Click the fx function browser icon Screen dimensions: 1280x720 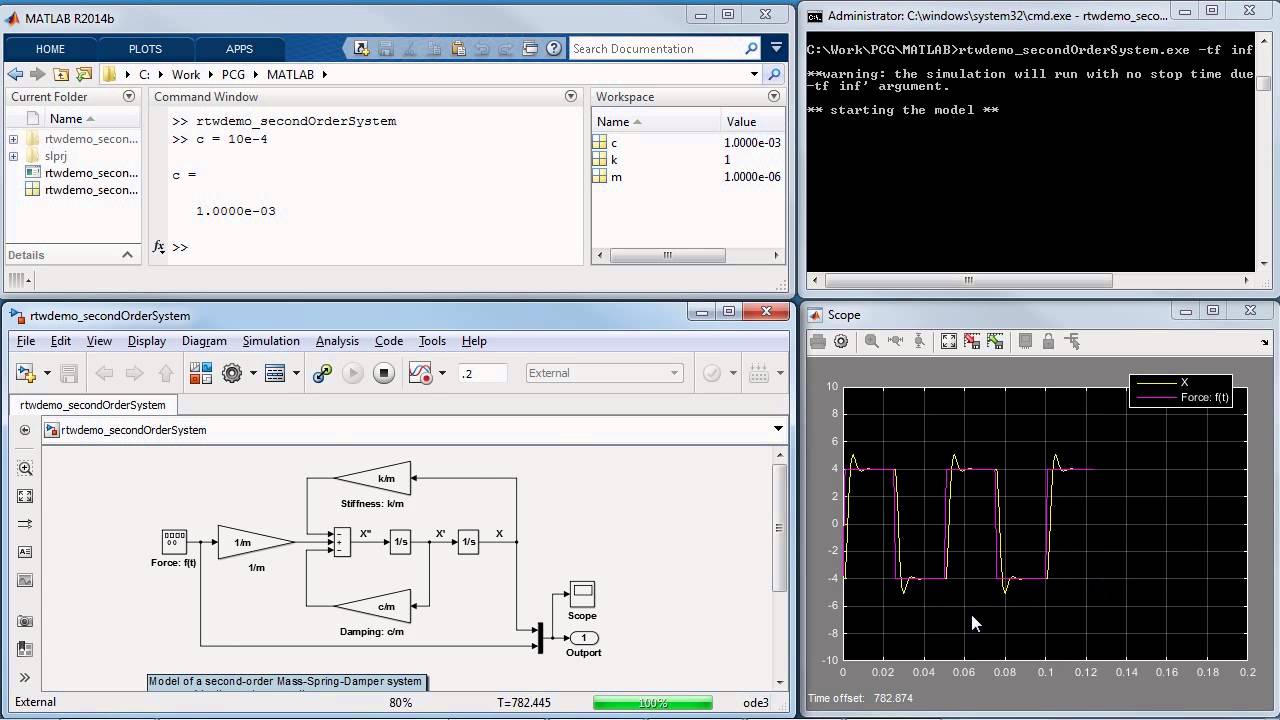click(160, 247)
